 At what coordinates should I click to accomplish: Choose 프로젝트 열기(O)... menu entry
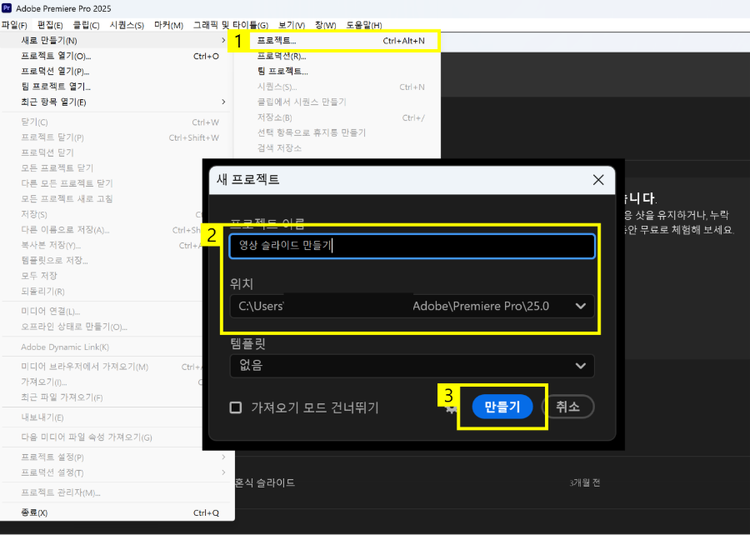(117, 56)
